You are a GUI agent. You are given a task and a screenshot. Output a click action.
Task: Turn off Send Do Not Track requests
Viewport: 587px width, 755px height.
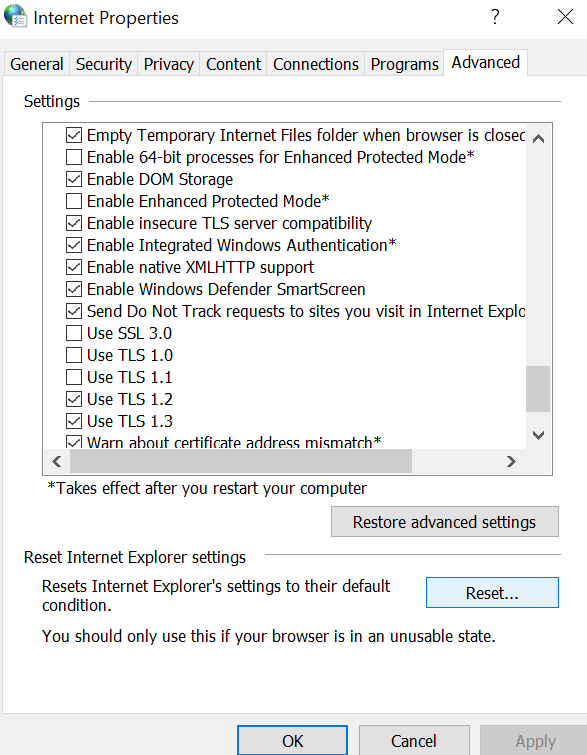(74, 311)
